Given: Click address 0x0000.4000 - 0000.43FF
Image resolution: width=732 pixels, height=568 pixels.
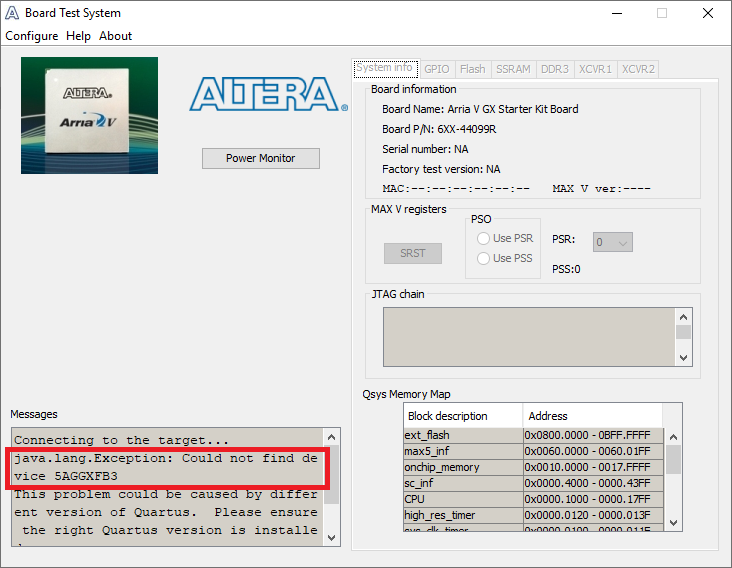Looking at the screenshot, I should [x=593, y=483].
